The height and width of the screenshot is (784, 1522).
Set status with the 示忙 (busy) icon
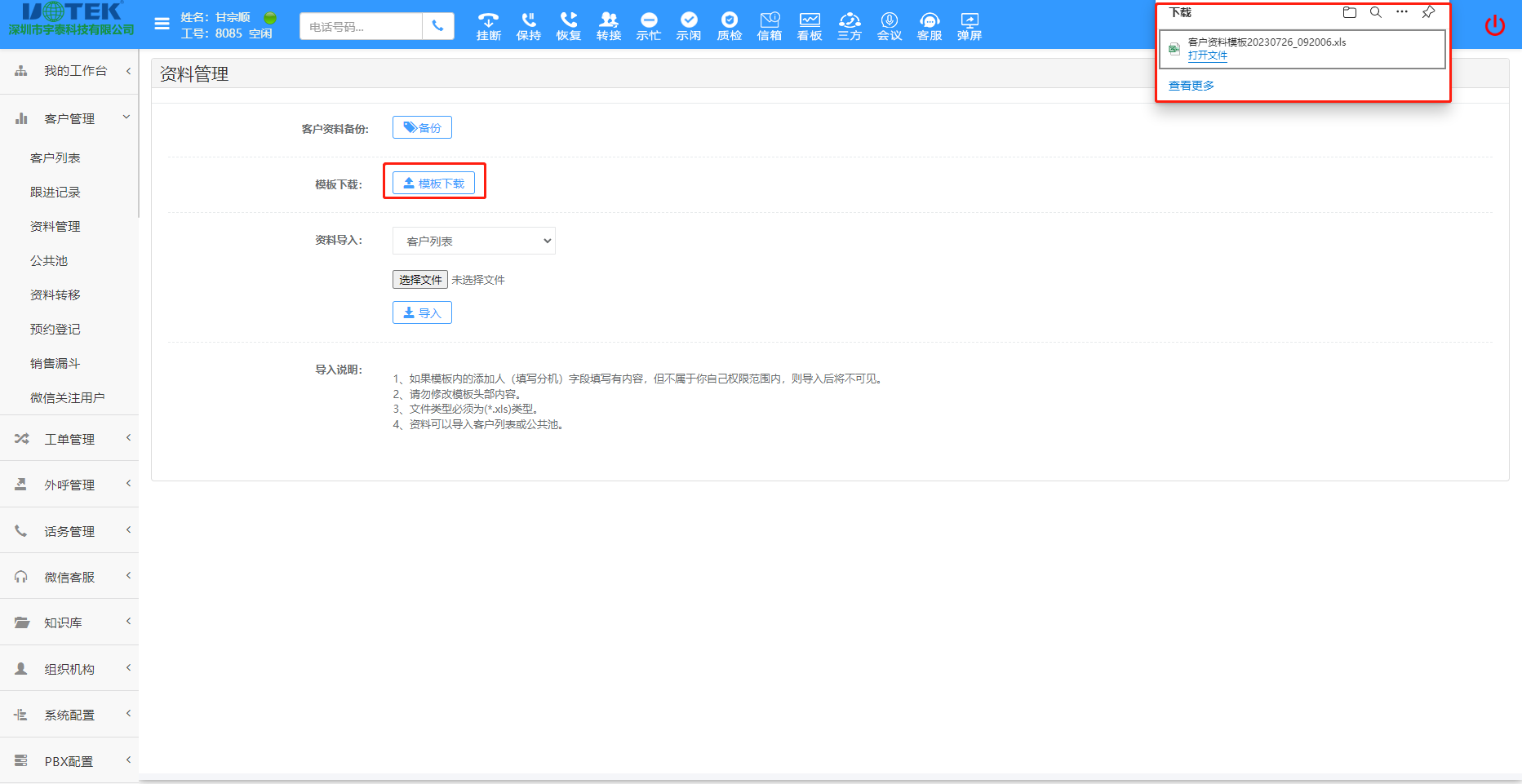(x=648, y=24)
